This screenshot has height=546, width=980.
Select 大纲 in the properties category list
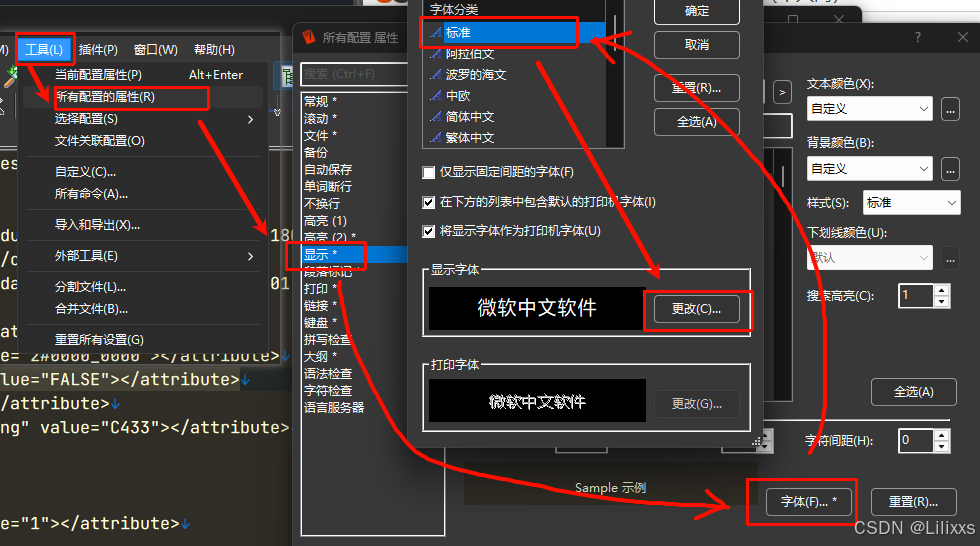pyautogui.click(x=320, y=357)
